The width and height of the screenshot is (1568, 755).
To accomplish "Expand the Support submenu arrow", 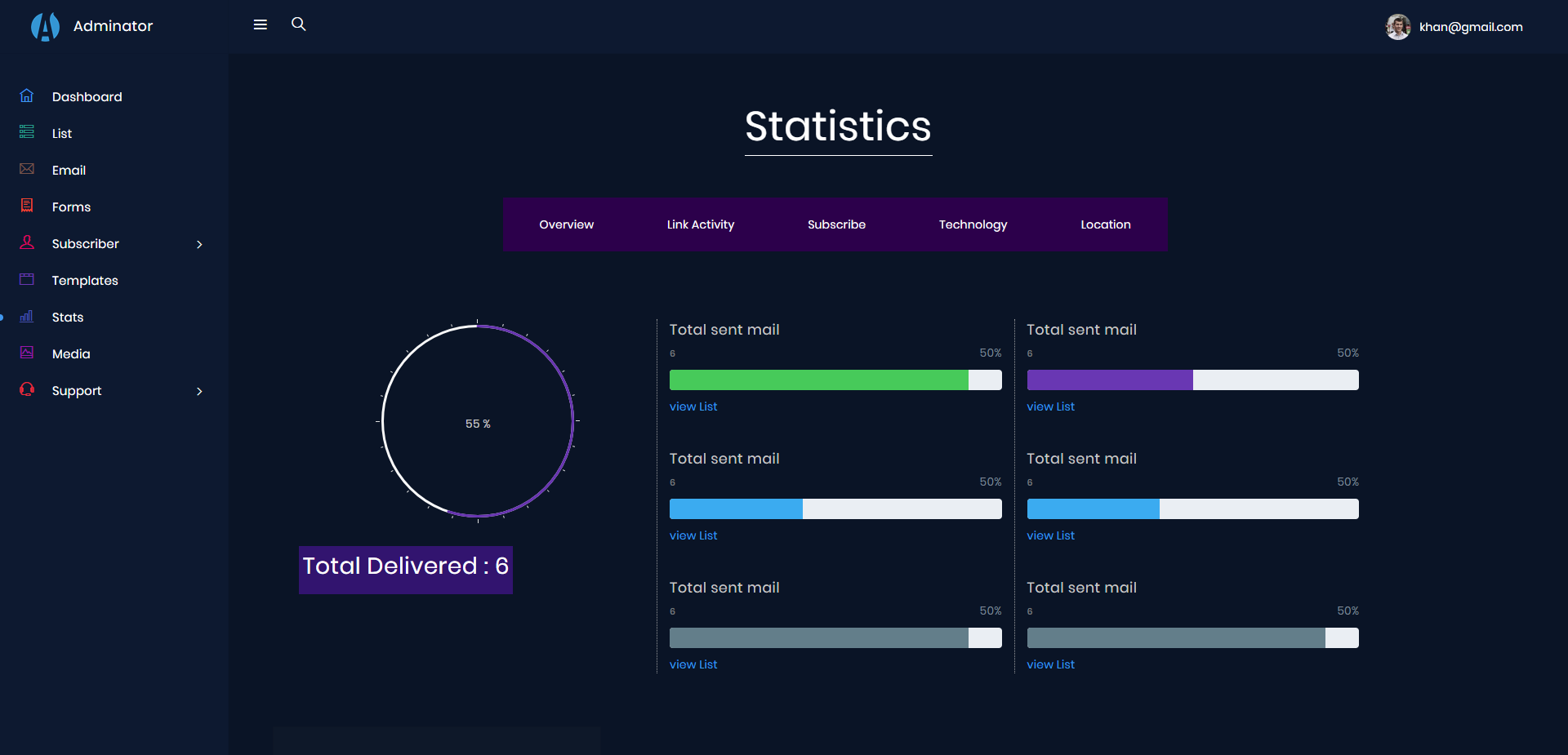I will 199,391.
